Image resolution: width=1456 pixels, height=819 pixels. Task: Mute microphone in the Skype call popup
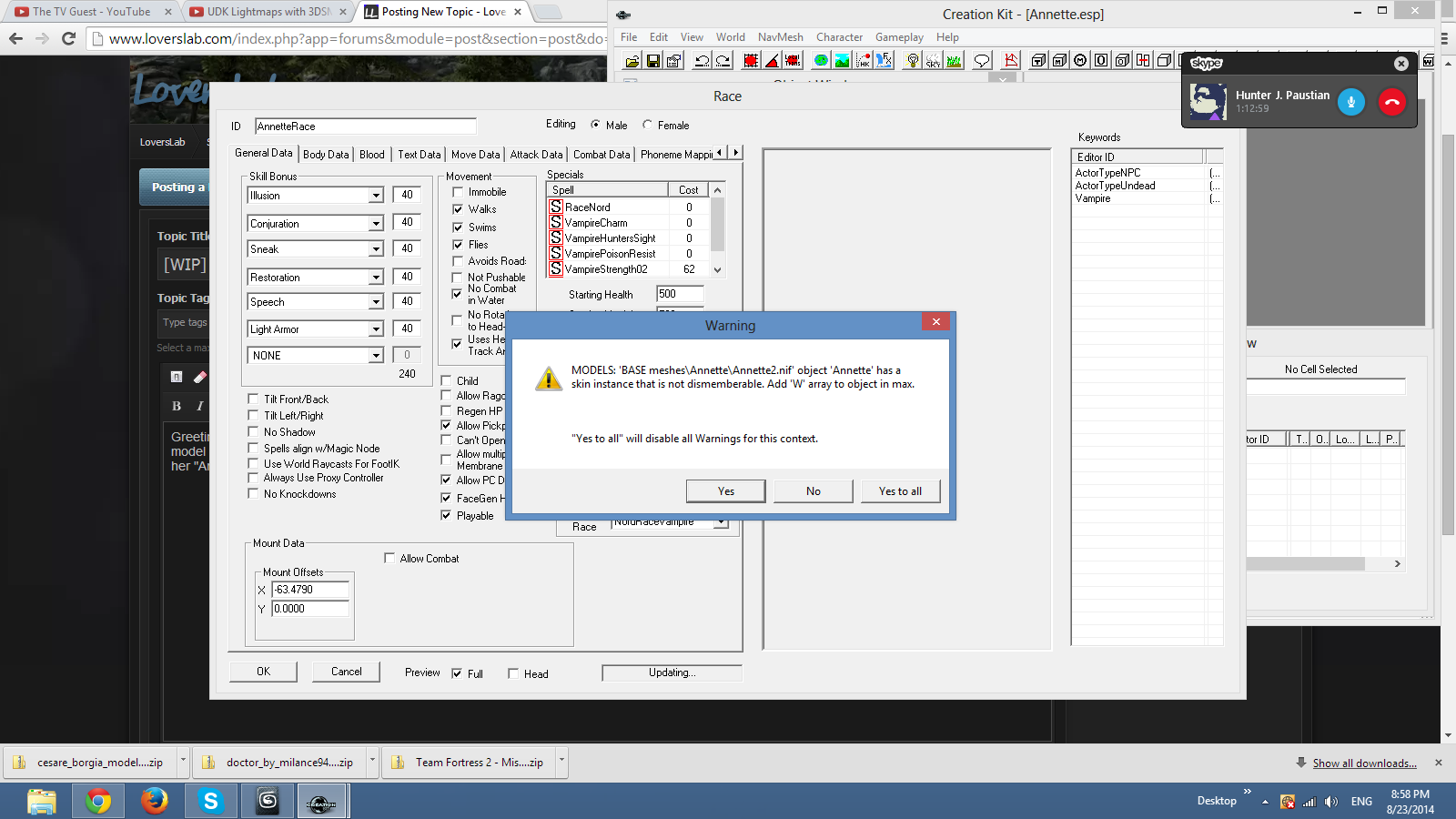click(1351, 102)
